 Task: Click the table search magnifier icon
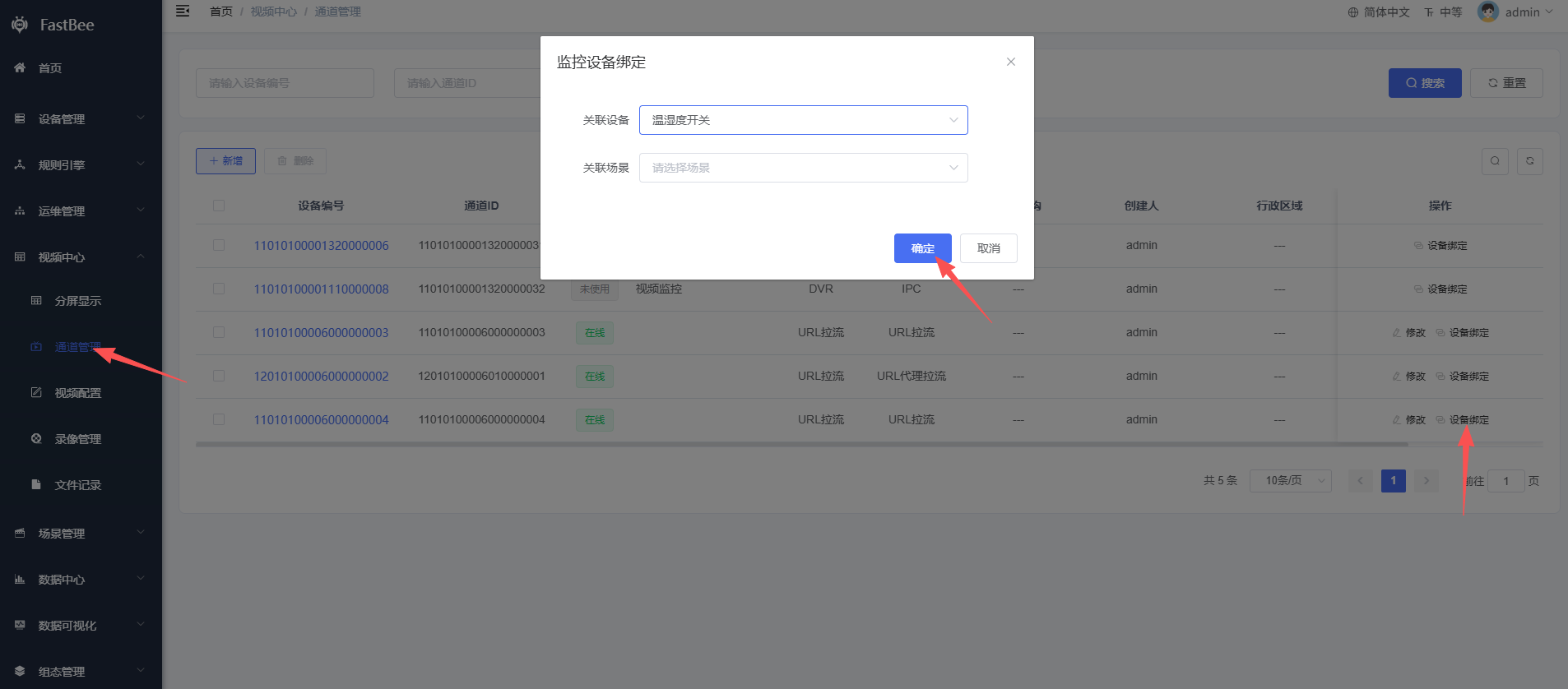click(1495, 161)
